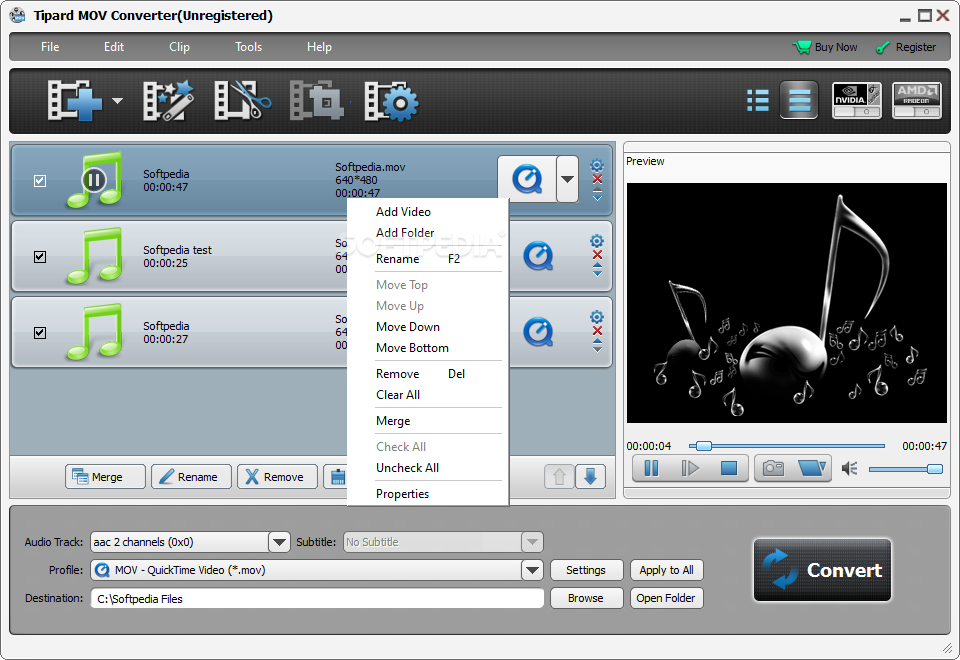Click the Register link

(x=906, y=47)
